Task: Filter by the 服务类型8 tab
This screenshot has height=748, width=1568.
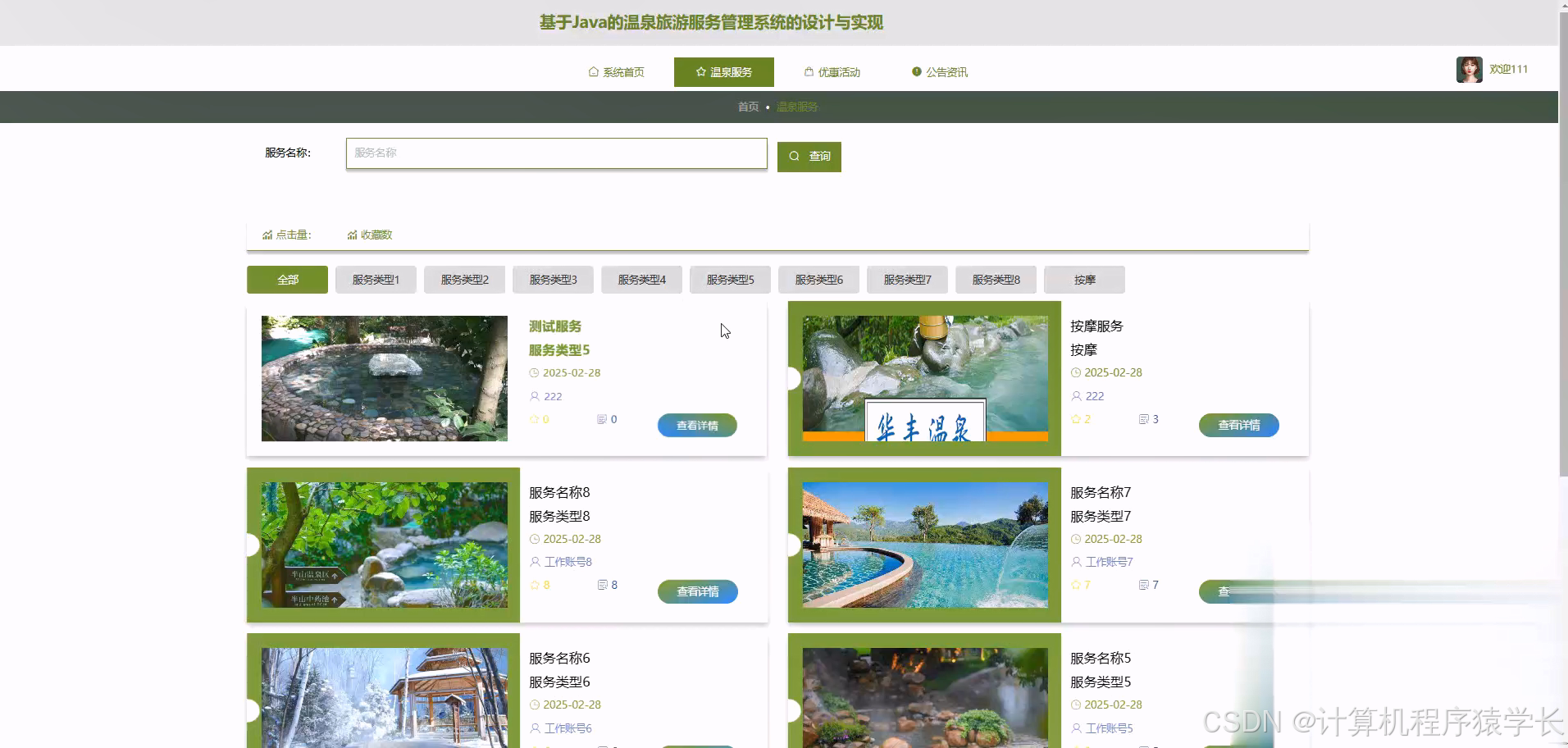Action: coord(996,280)
